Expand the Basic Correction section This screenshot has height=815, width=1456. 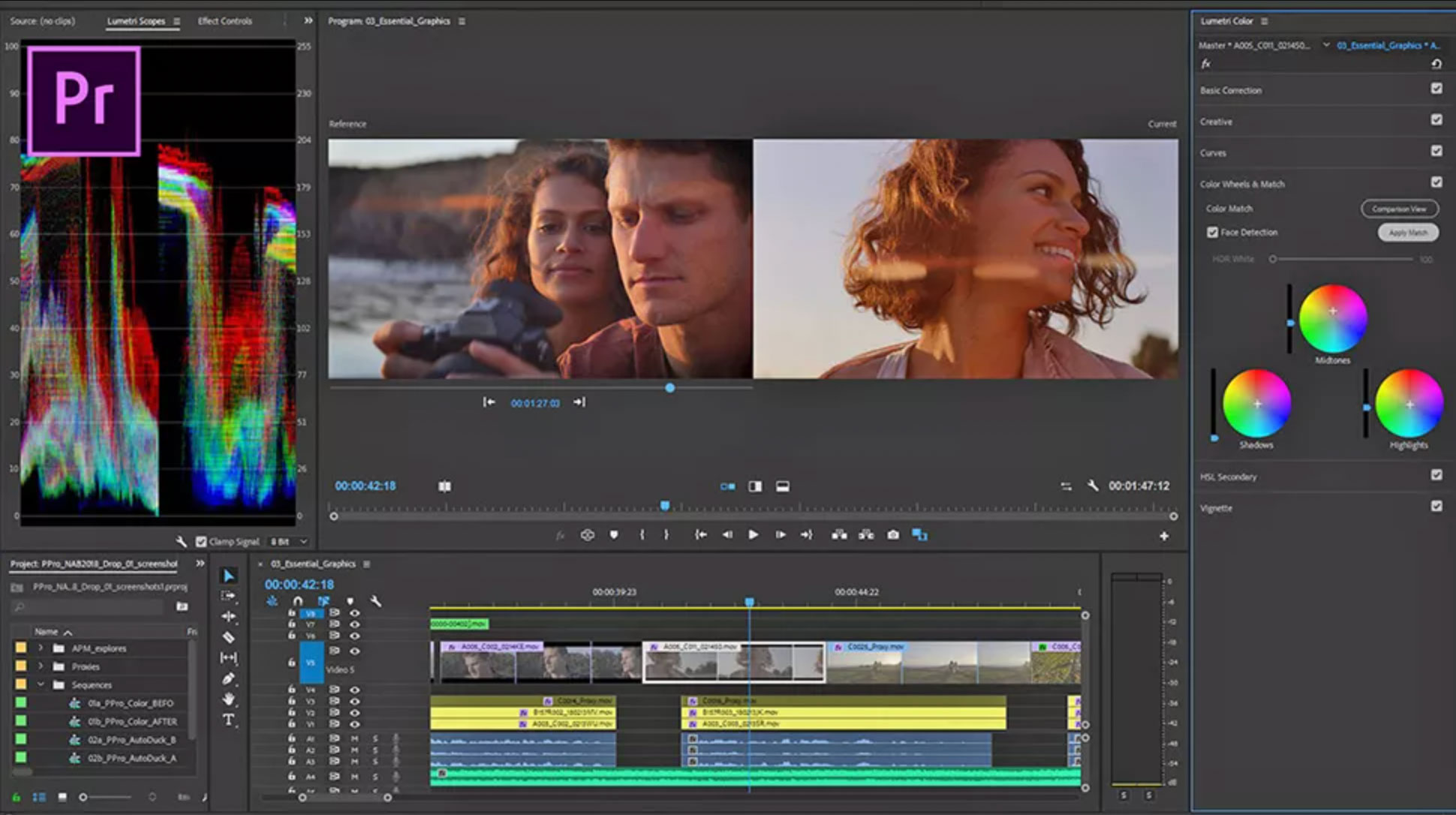click(x=1231, y=90)
